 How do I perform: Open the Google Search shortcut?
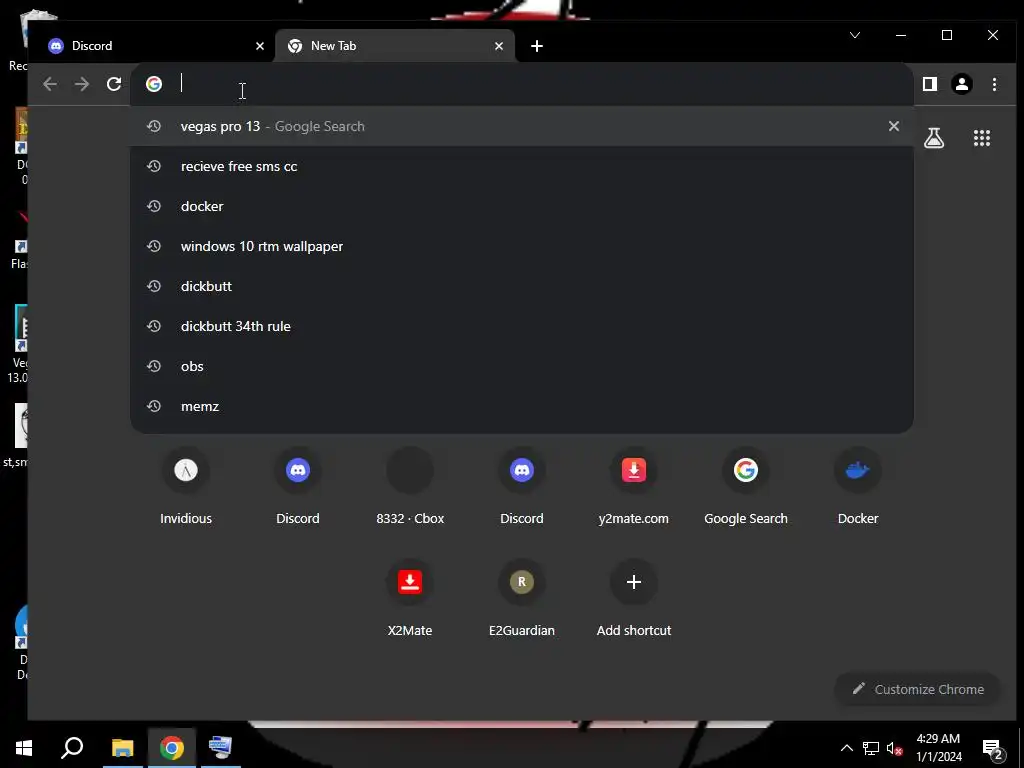(x=746, y=487)
